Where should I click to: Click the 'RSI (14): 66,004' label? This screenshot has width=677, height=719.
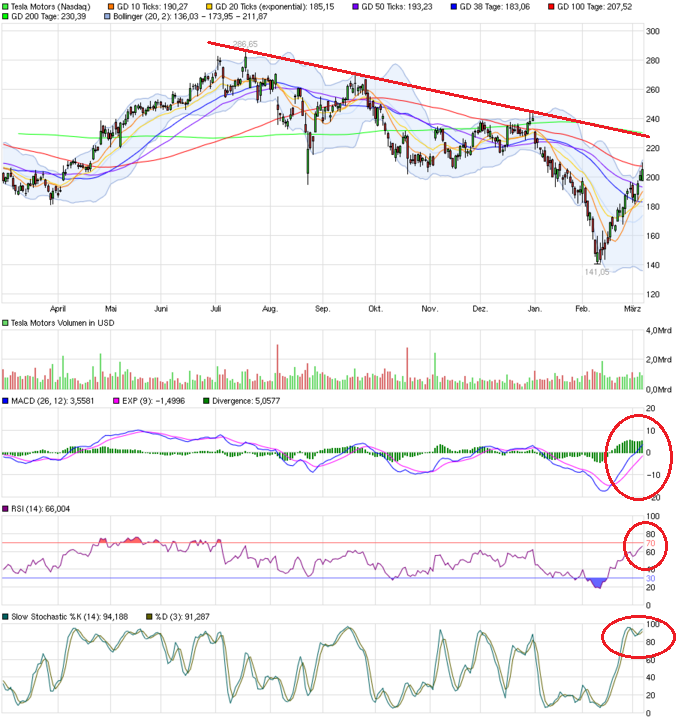pyautogui.click(x=40, y=509)
